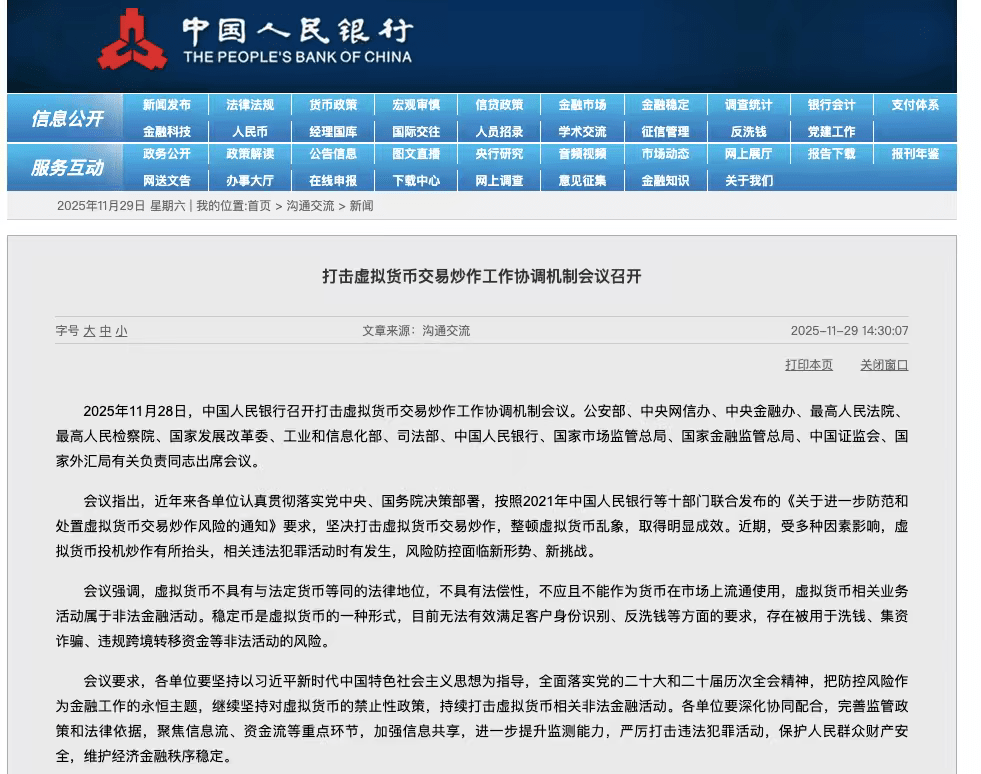Open the 新闻发布 menu item
981x774 pixels.
pos(166,105)
